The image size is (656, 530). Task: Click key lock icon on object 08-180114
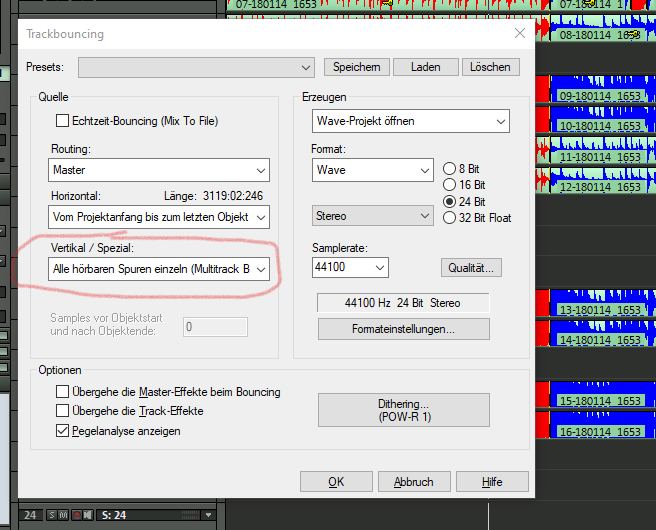coord(634,34)
